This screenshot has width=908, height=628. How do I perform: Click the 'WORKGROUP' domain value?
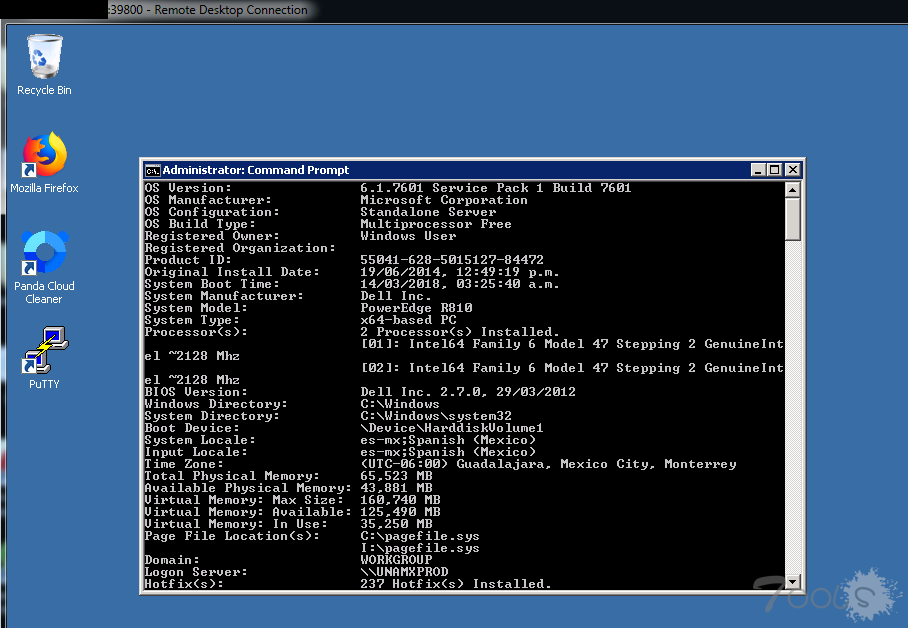[x=396, y=560]
